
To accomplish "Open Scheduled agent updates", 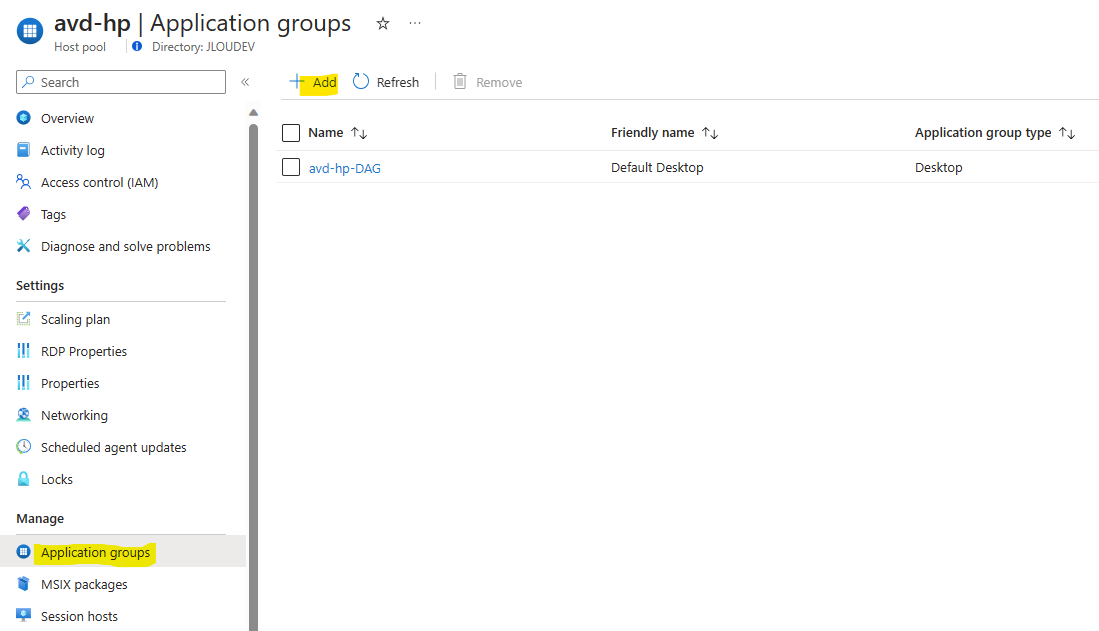I will coord(114,447).
